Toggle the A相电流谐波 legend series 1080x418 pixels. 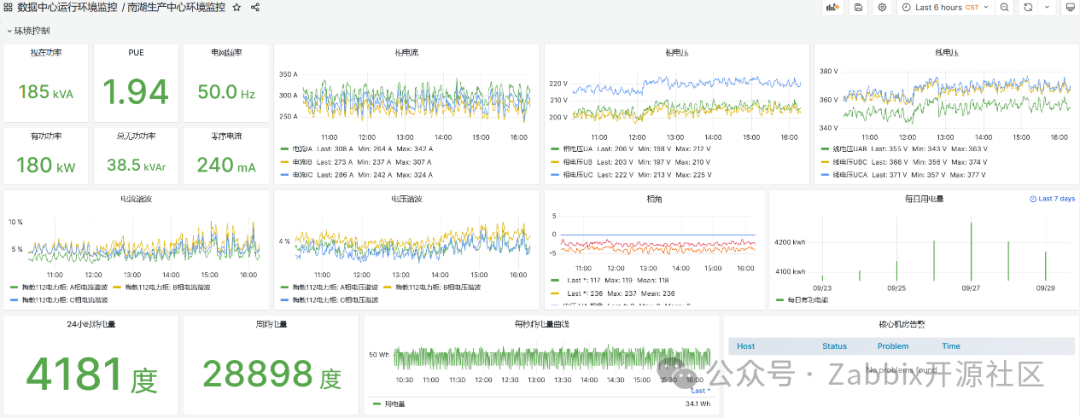pyautogui.click(x=64, y=286)
